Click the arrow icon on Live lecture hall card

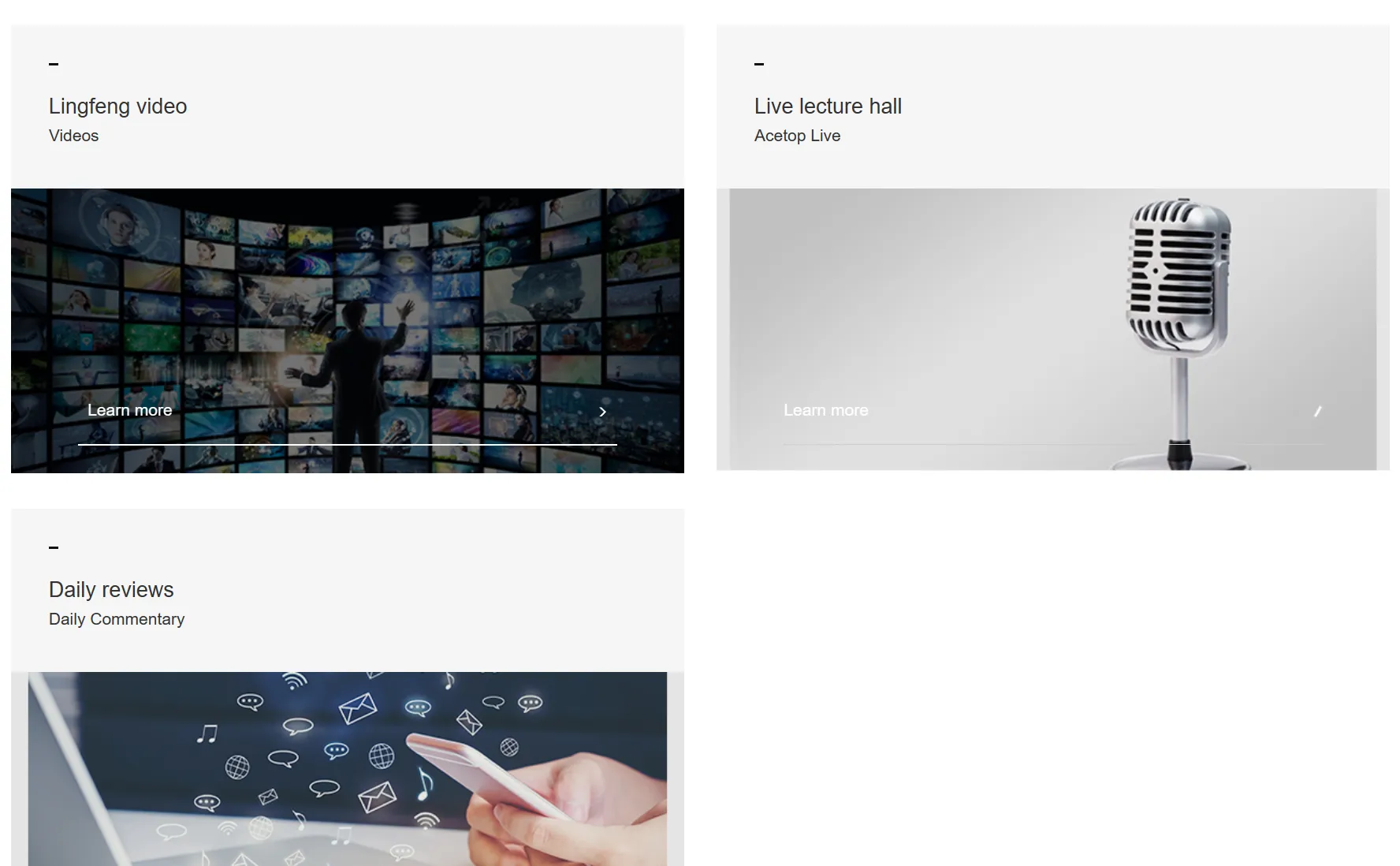[x=1317, y=411]
